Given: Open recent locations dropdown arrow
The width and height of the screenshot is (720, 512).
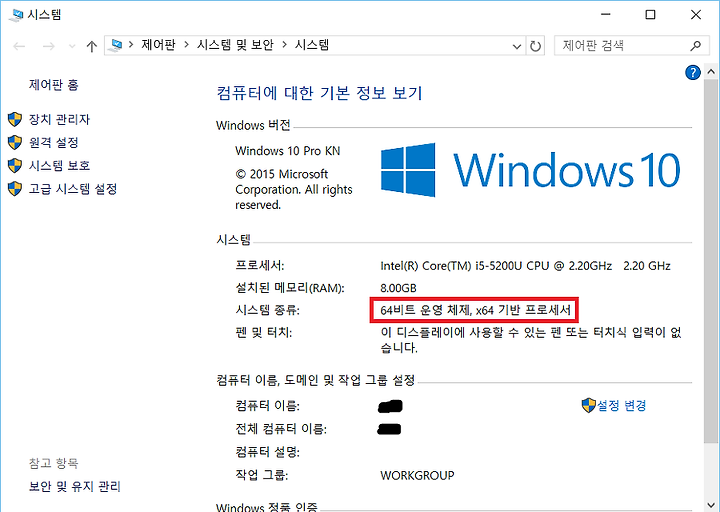Looking at the screenshot, I should point(72,46).
